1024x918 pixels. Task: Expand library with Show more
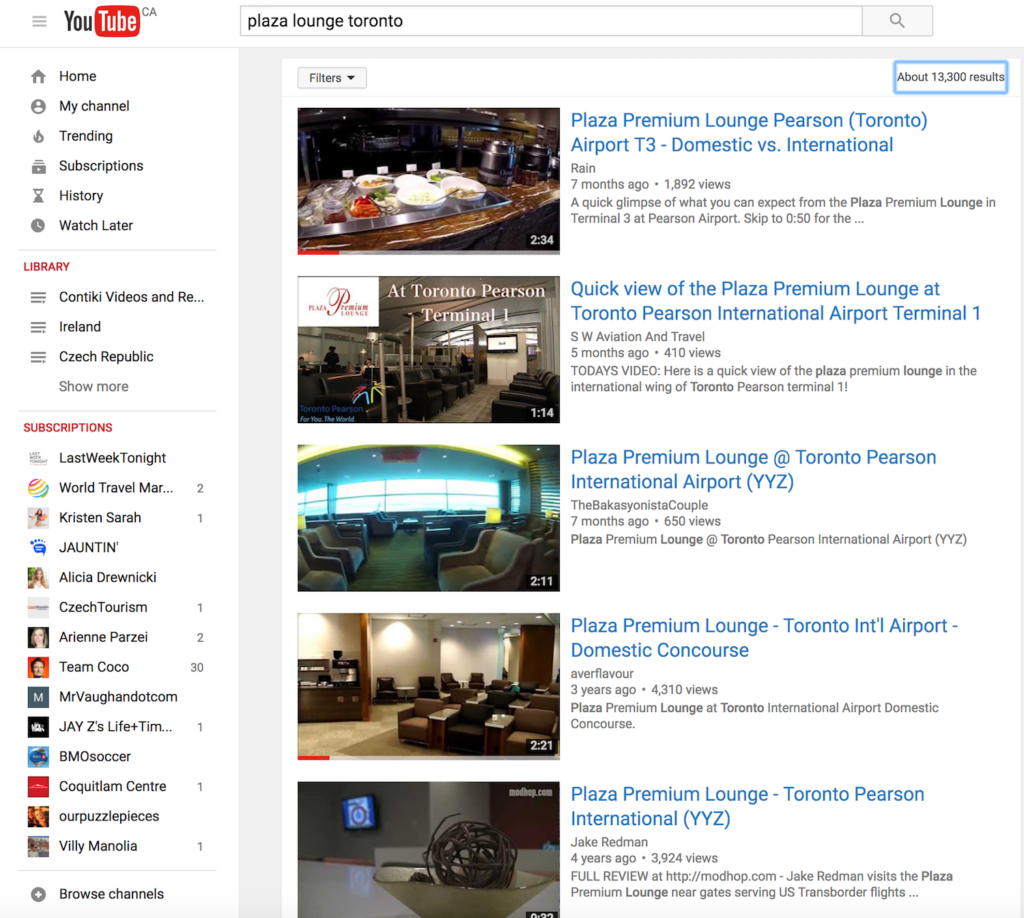pos(93,387)
